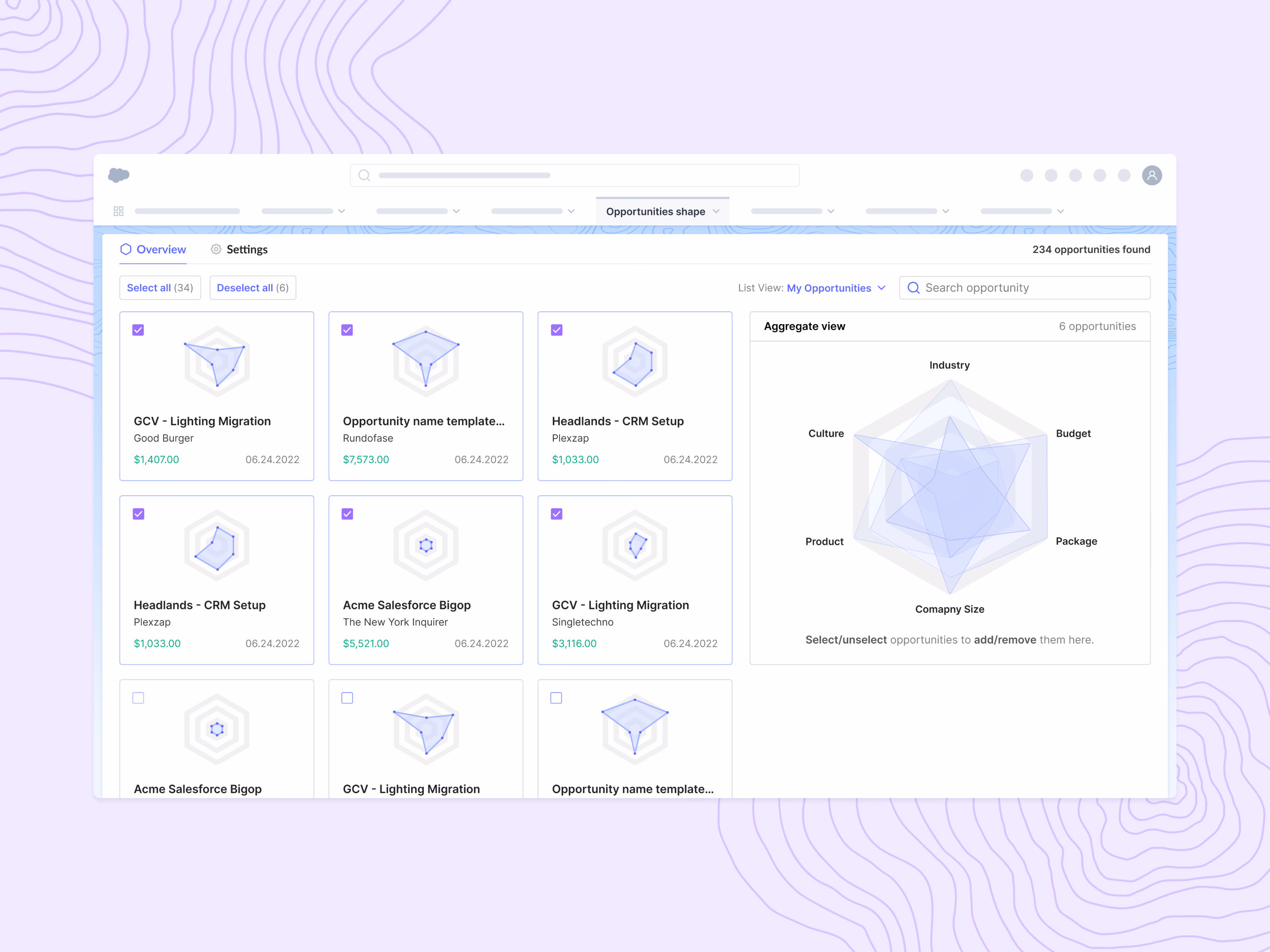Expand the third placeholder nav tab chevron

(x=456, y=211)
